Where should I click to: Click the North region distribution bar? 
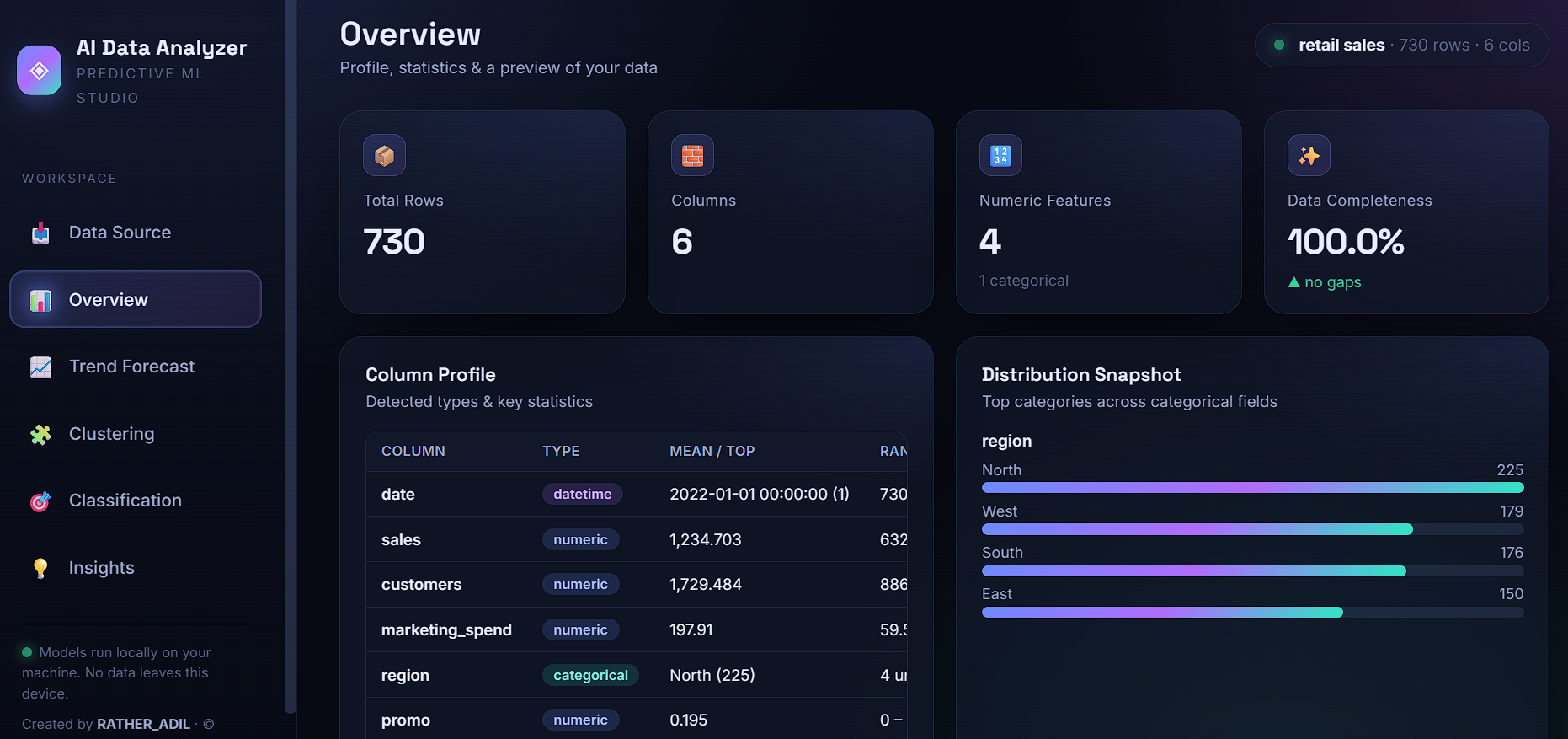1252,488
